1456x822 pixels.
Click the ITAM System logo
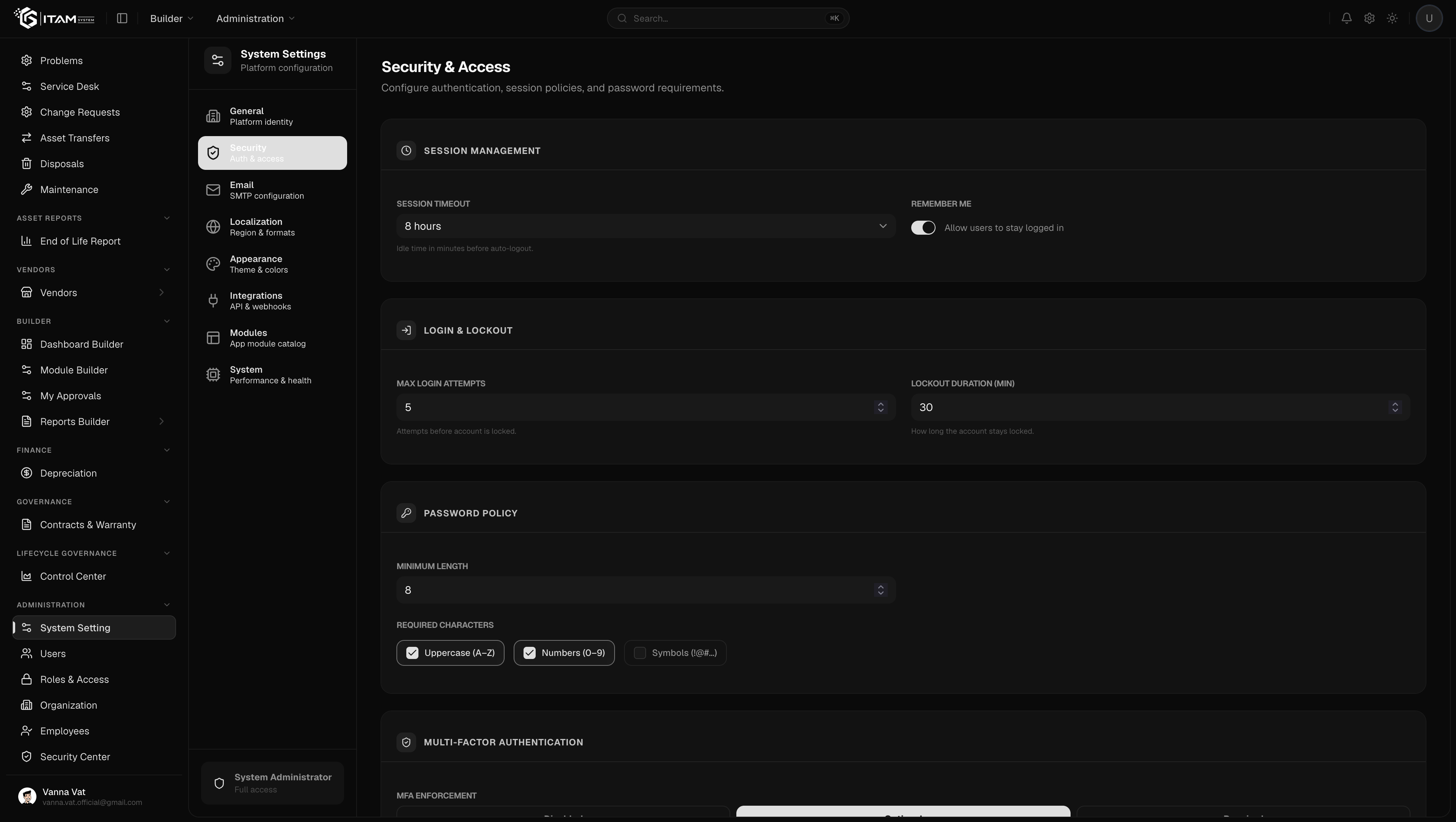[x=54, y=18]
